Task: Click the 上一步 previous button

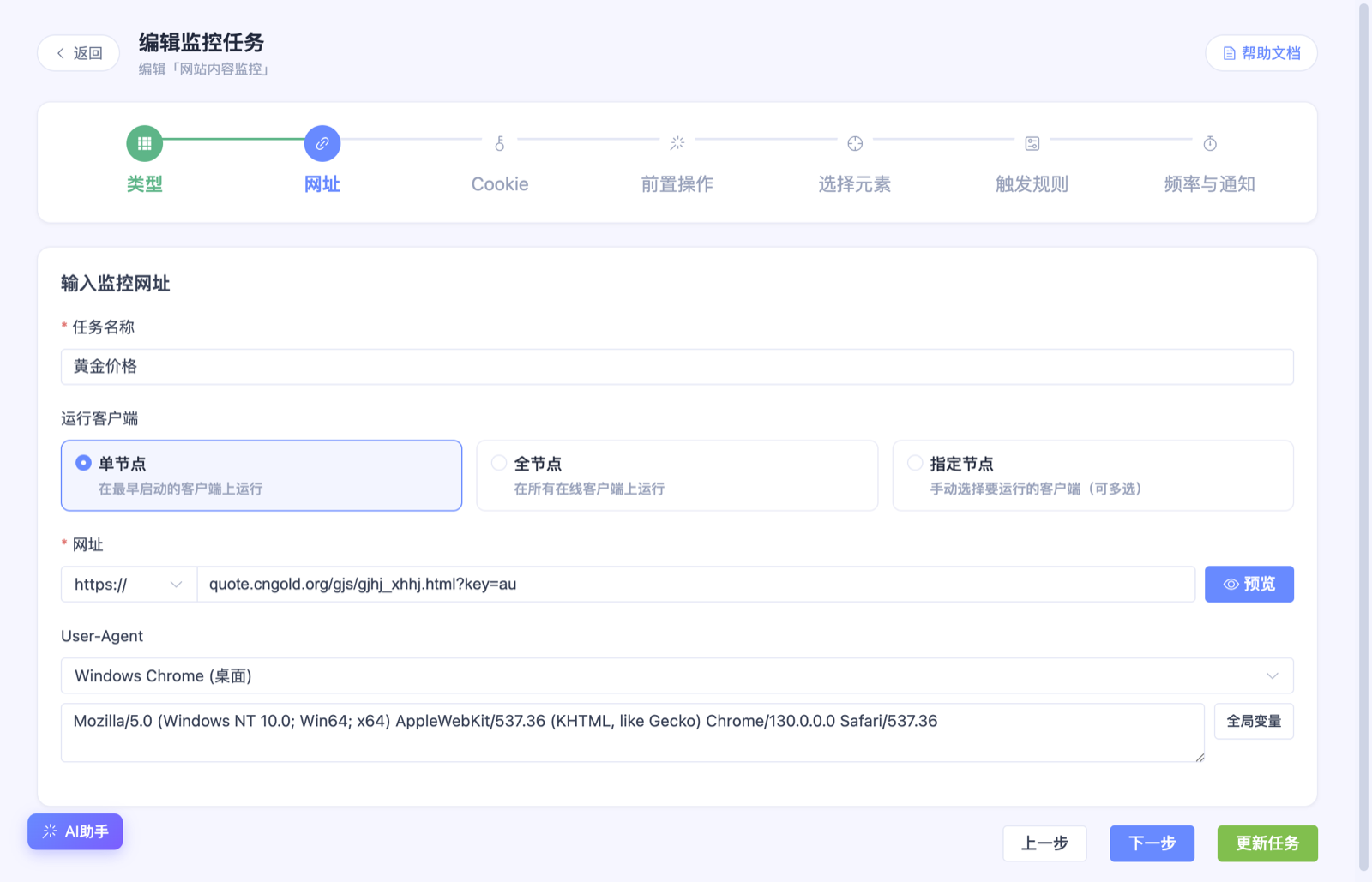Action: [x=1044, y=843]
